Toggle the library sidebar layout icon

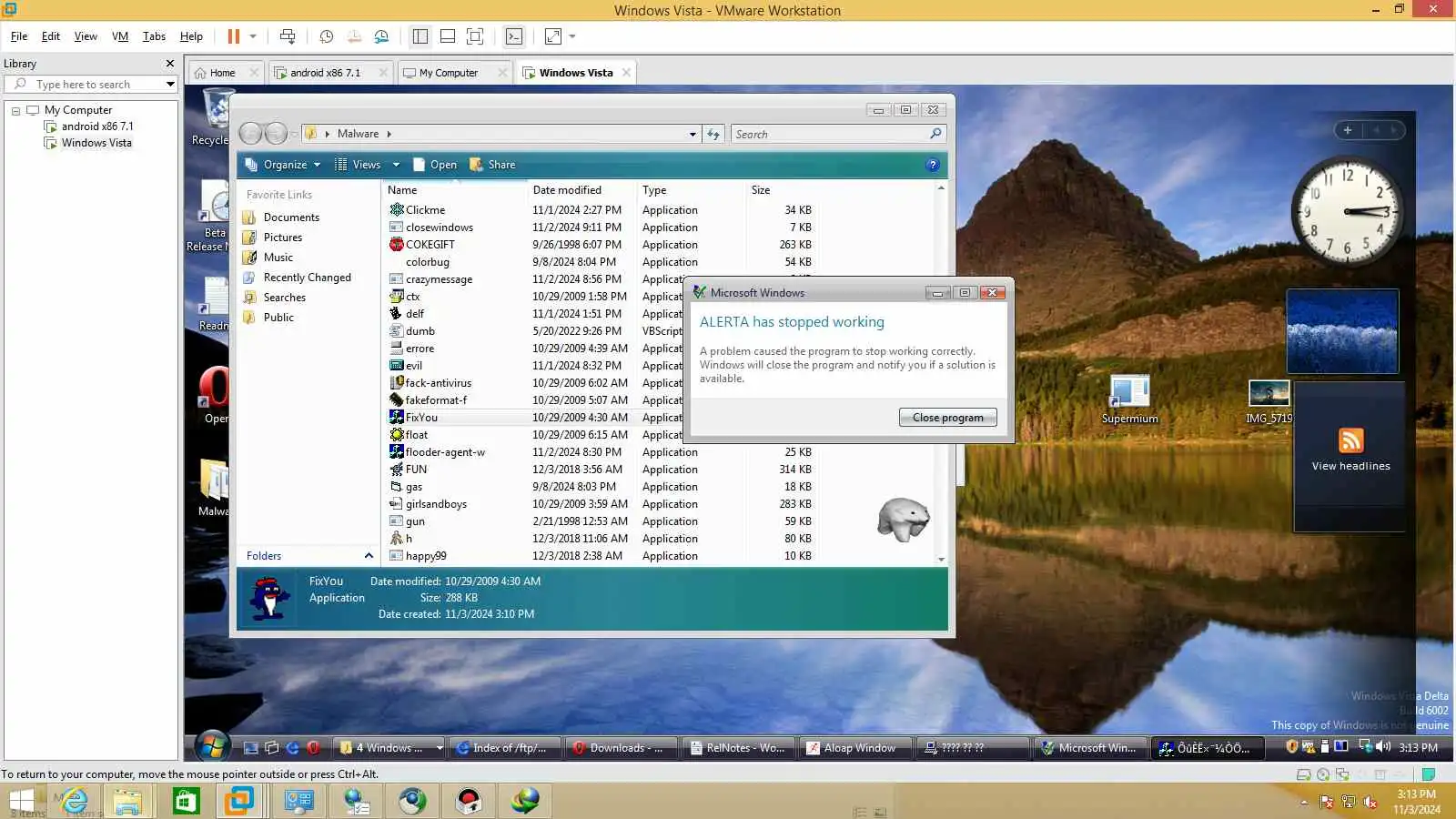[x=420, y=36]
